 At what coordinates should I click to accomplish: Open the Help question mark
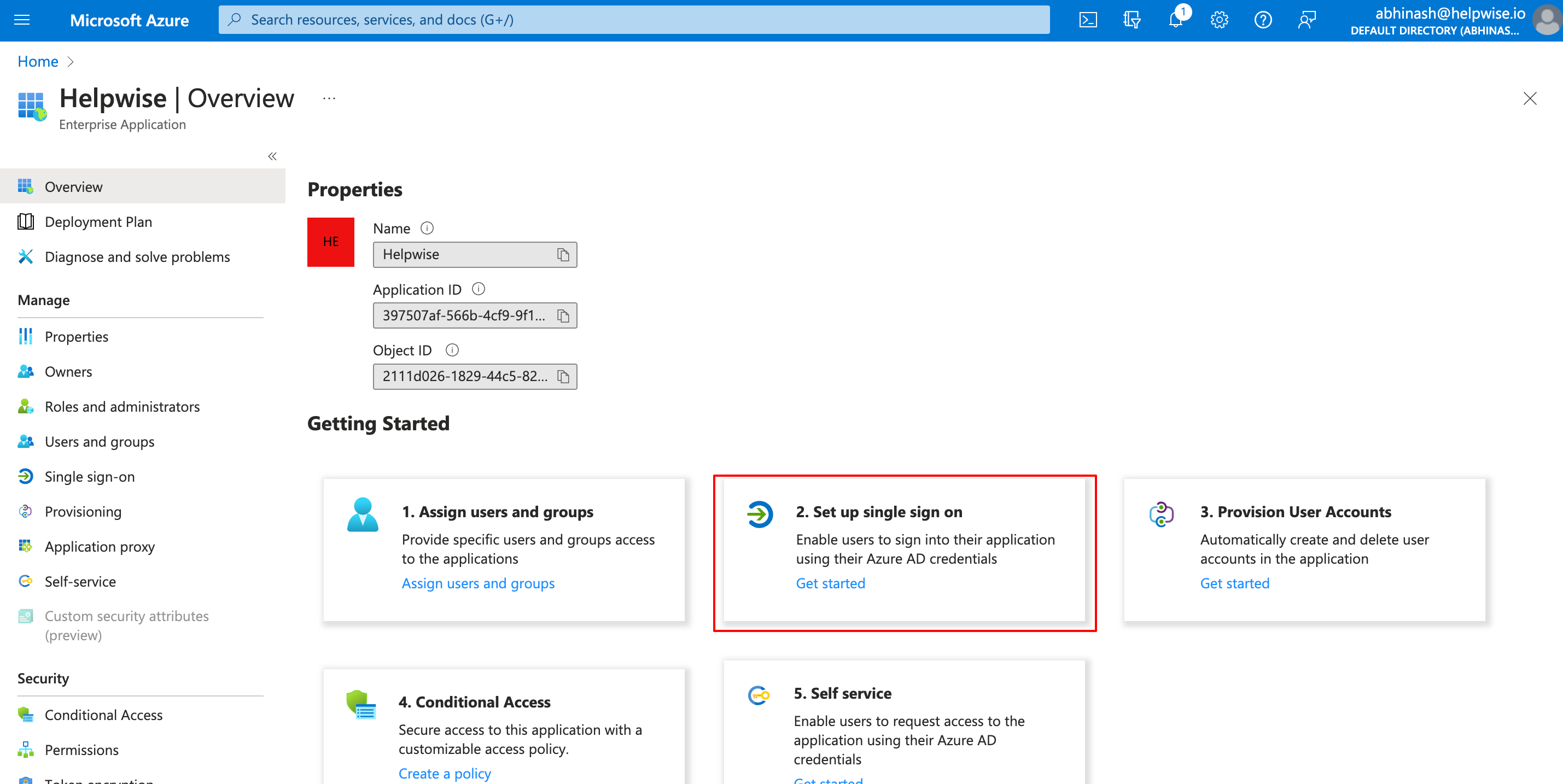[1263, 20]
